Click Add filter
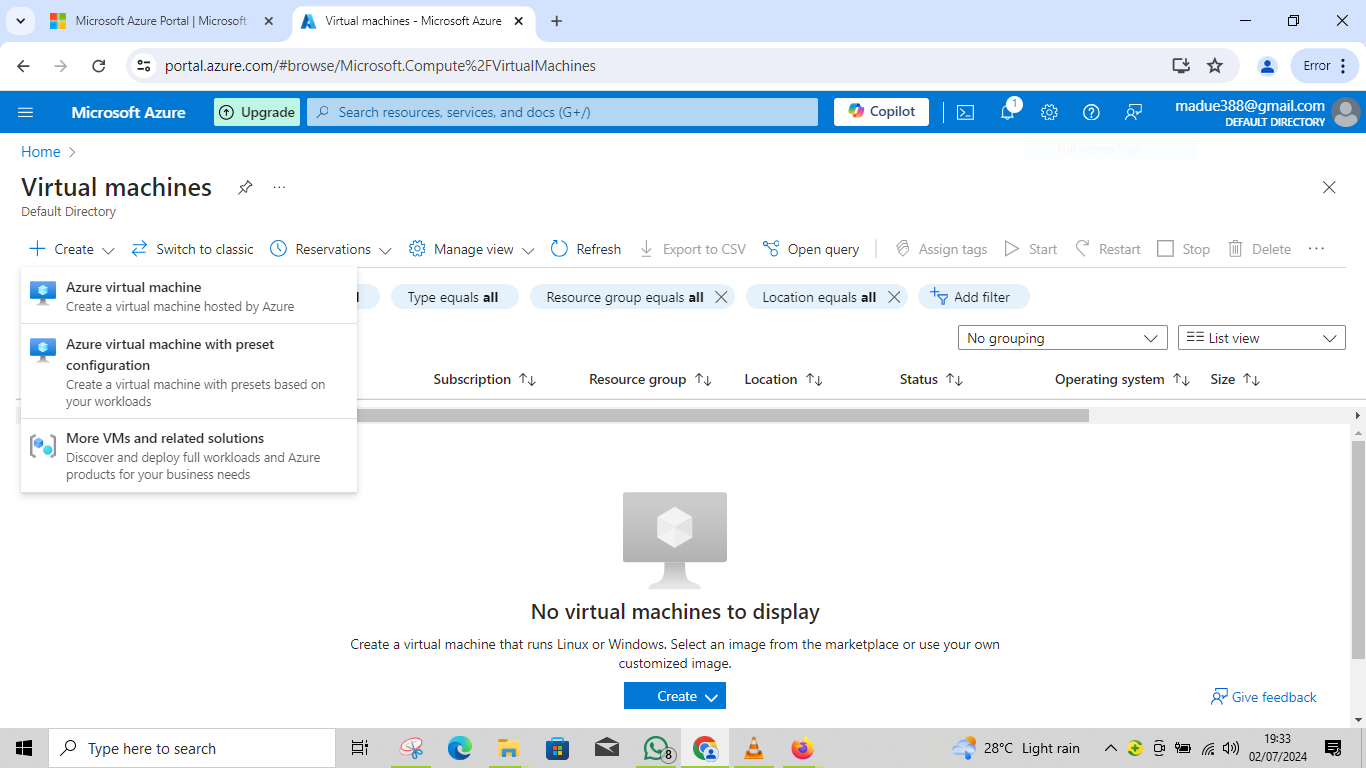 point(973,297)
